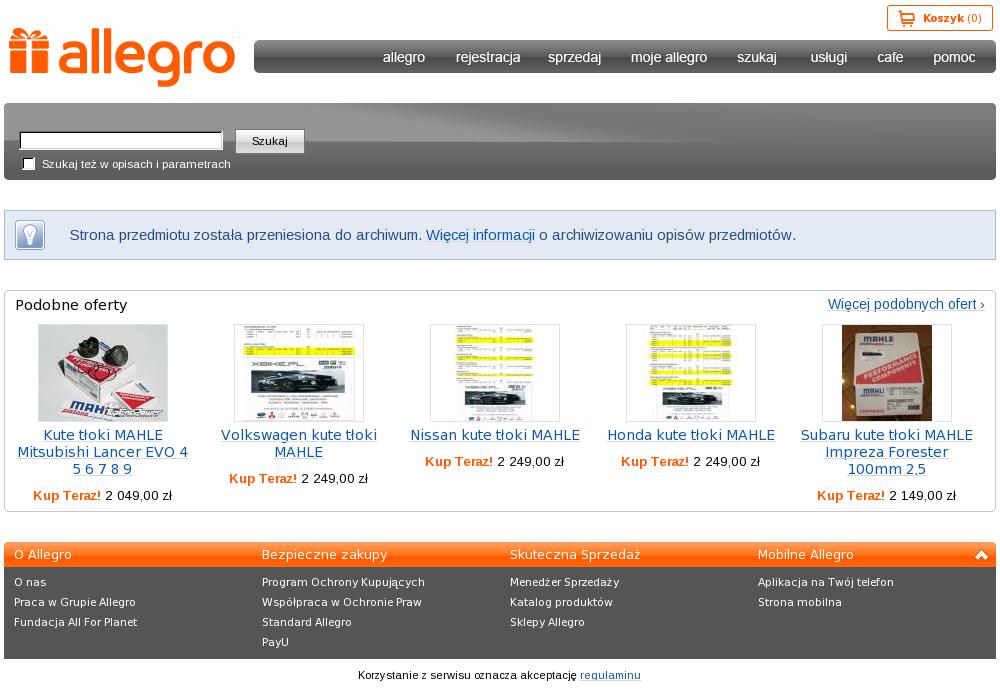Click the 2 149,00 zł price

pos(922,495)
